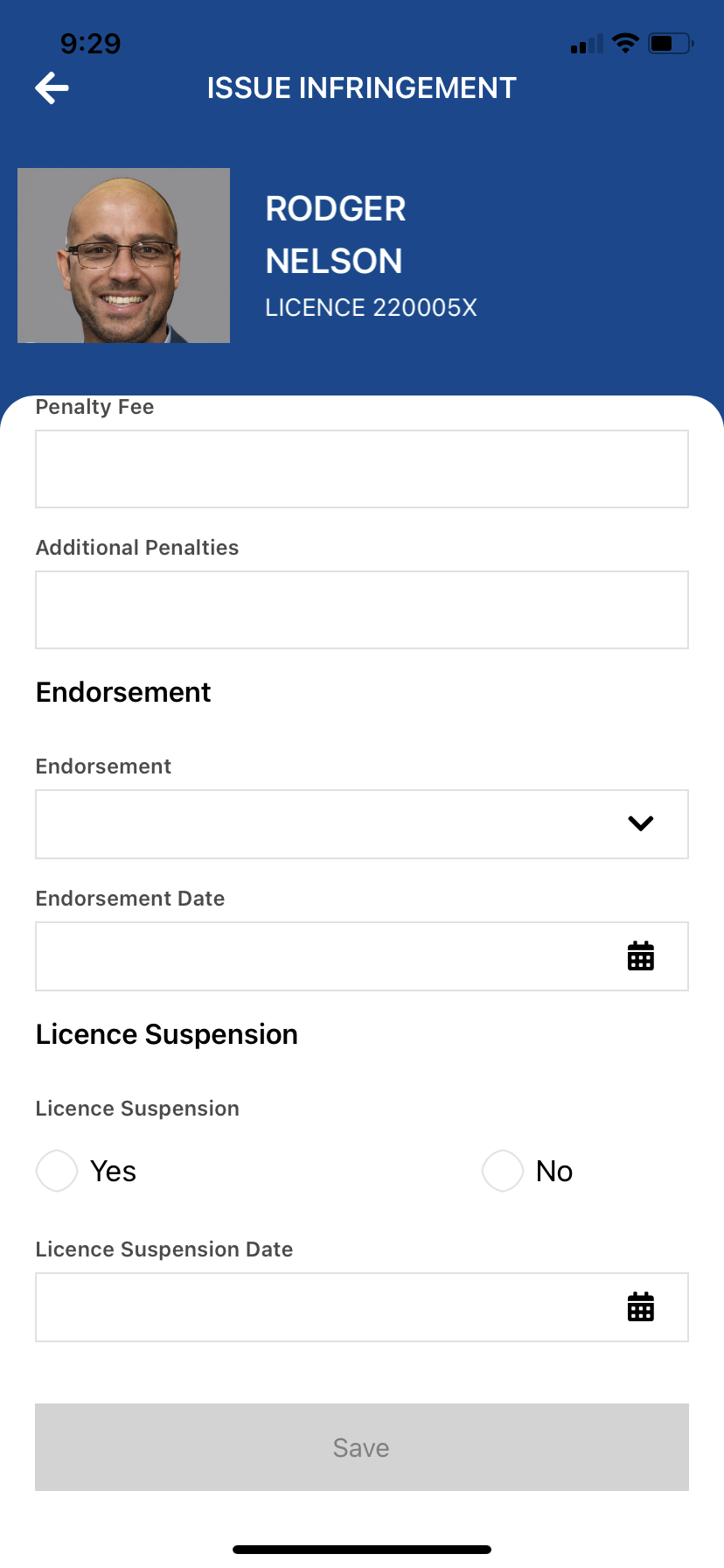Tap the battery status icon
The width and height of the screenshot is (724, 1568).
(x=671, y=43)
